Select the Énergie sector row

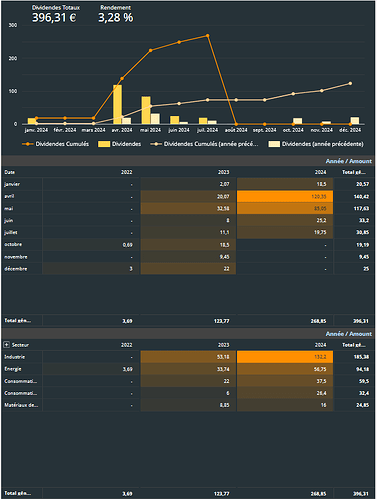[188, 369]
